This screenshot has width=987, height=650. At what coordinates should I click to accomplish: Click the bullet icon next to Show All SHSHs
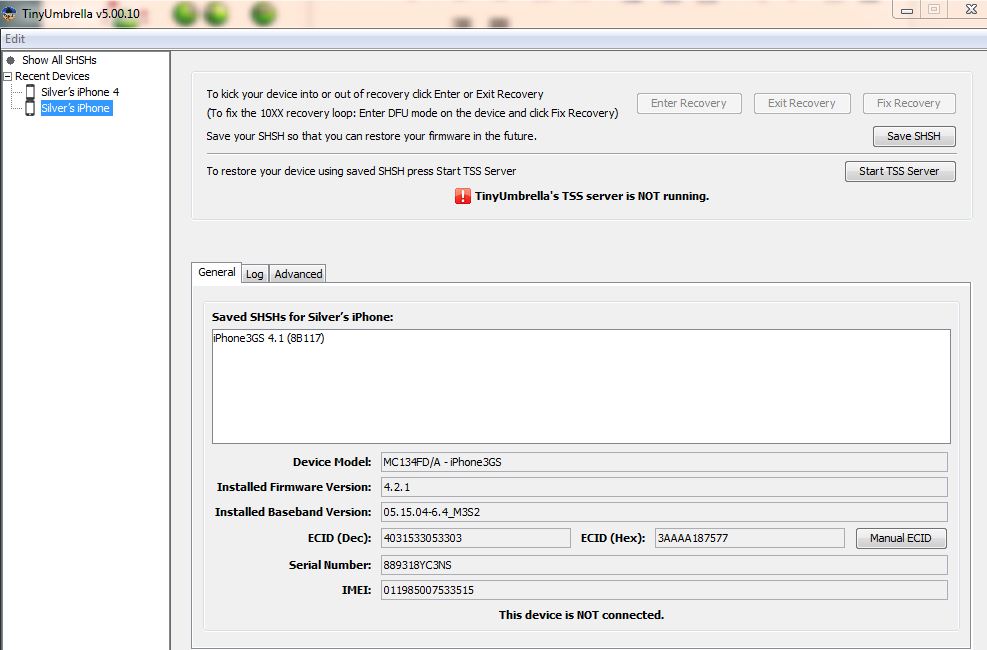11,60
